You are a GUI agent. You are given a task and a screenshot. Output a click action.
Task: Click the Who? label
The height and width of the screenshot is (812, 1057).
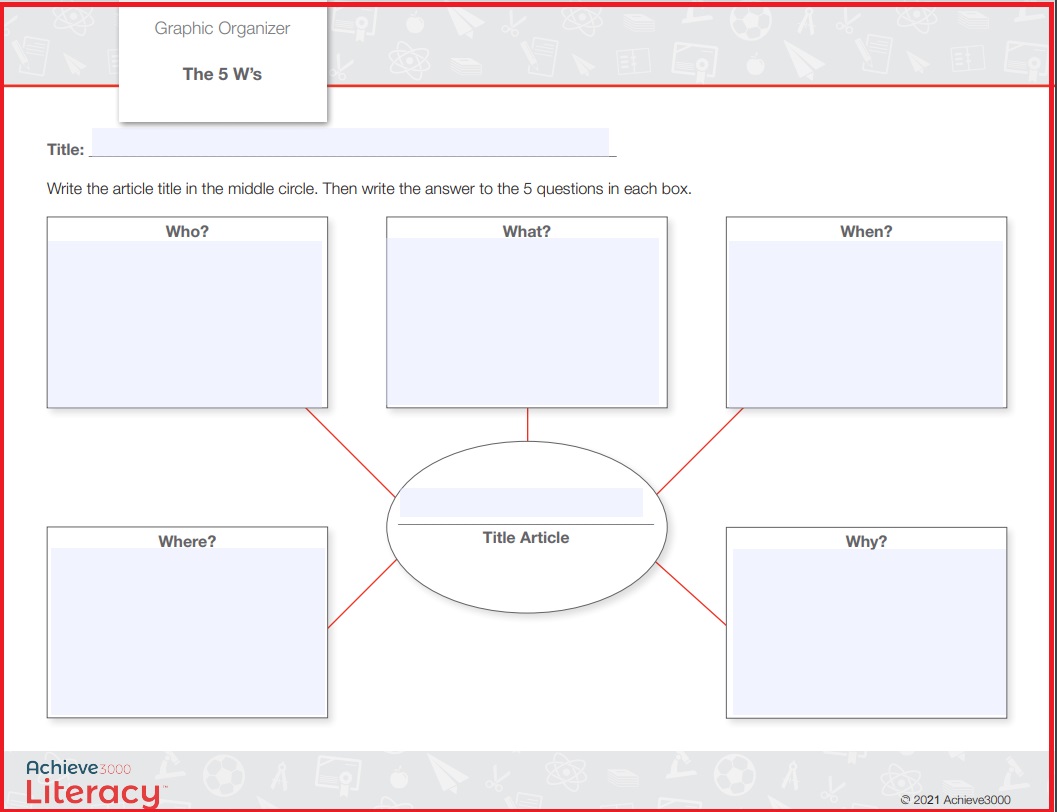(187, 231)
